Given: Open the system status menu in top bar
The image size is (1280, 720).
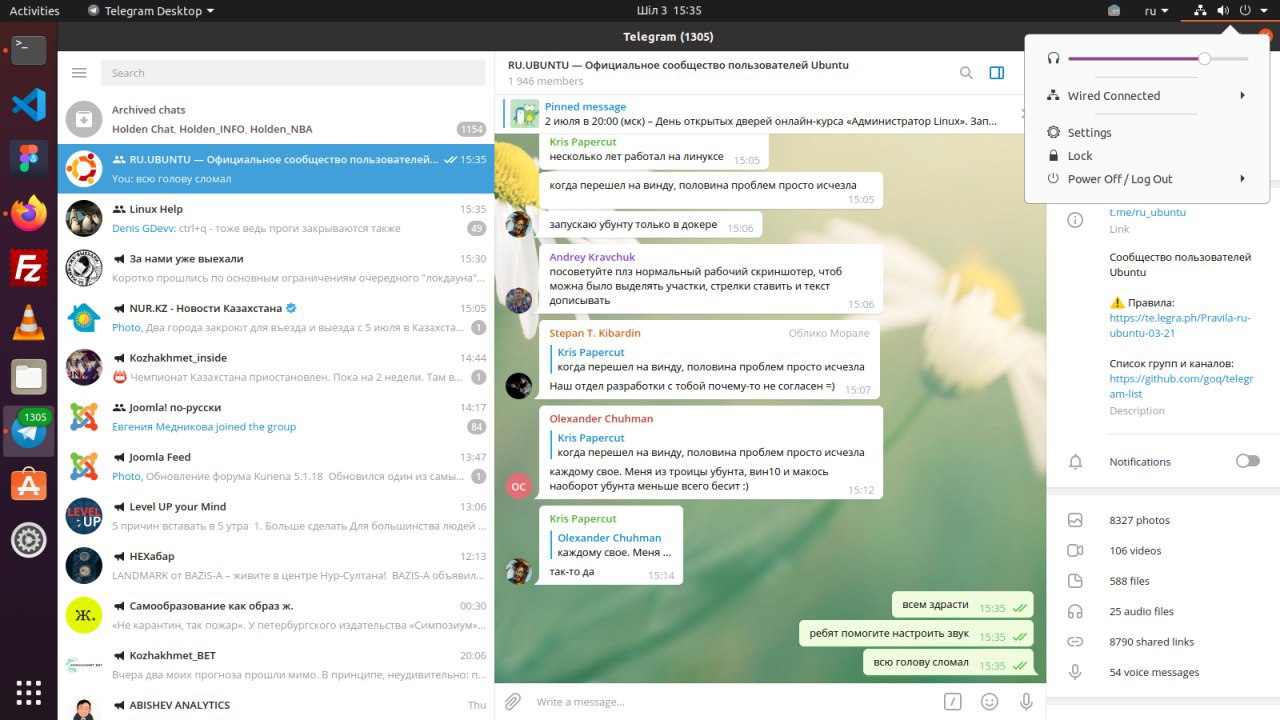Looking at the screenshot, I should pos(1230,11).
